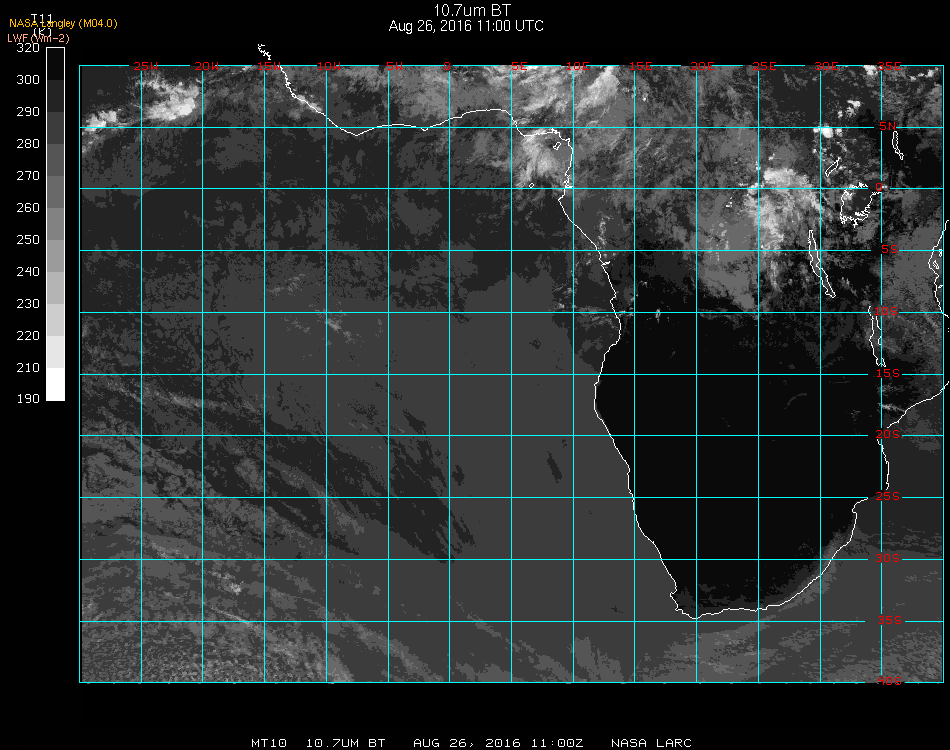Click the 35E longitude label

point(889,66)
